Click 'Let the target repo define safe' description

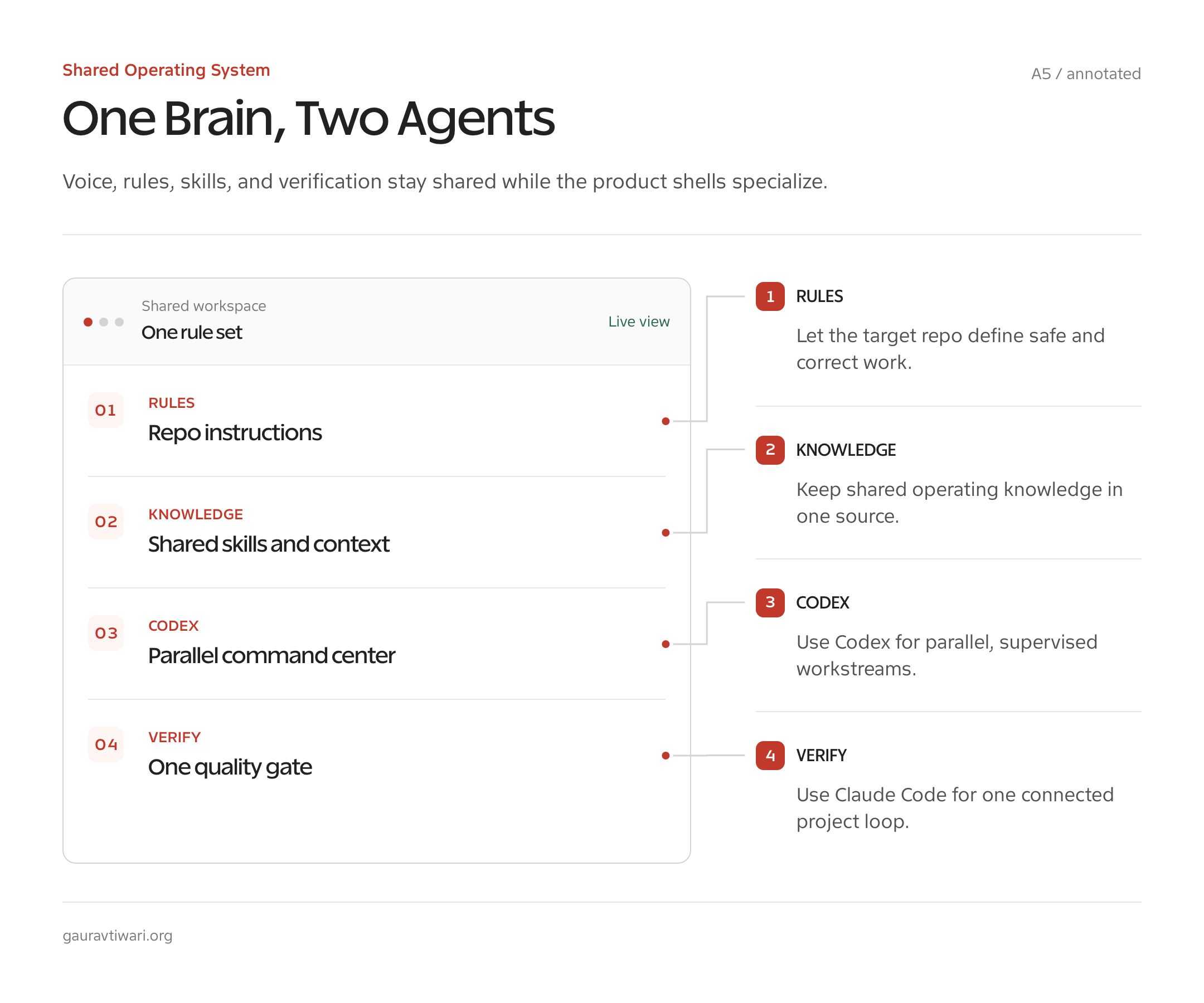950,349
